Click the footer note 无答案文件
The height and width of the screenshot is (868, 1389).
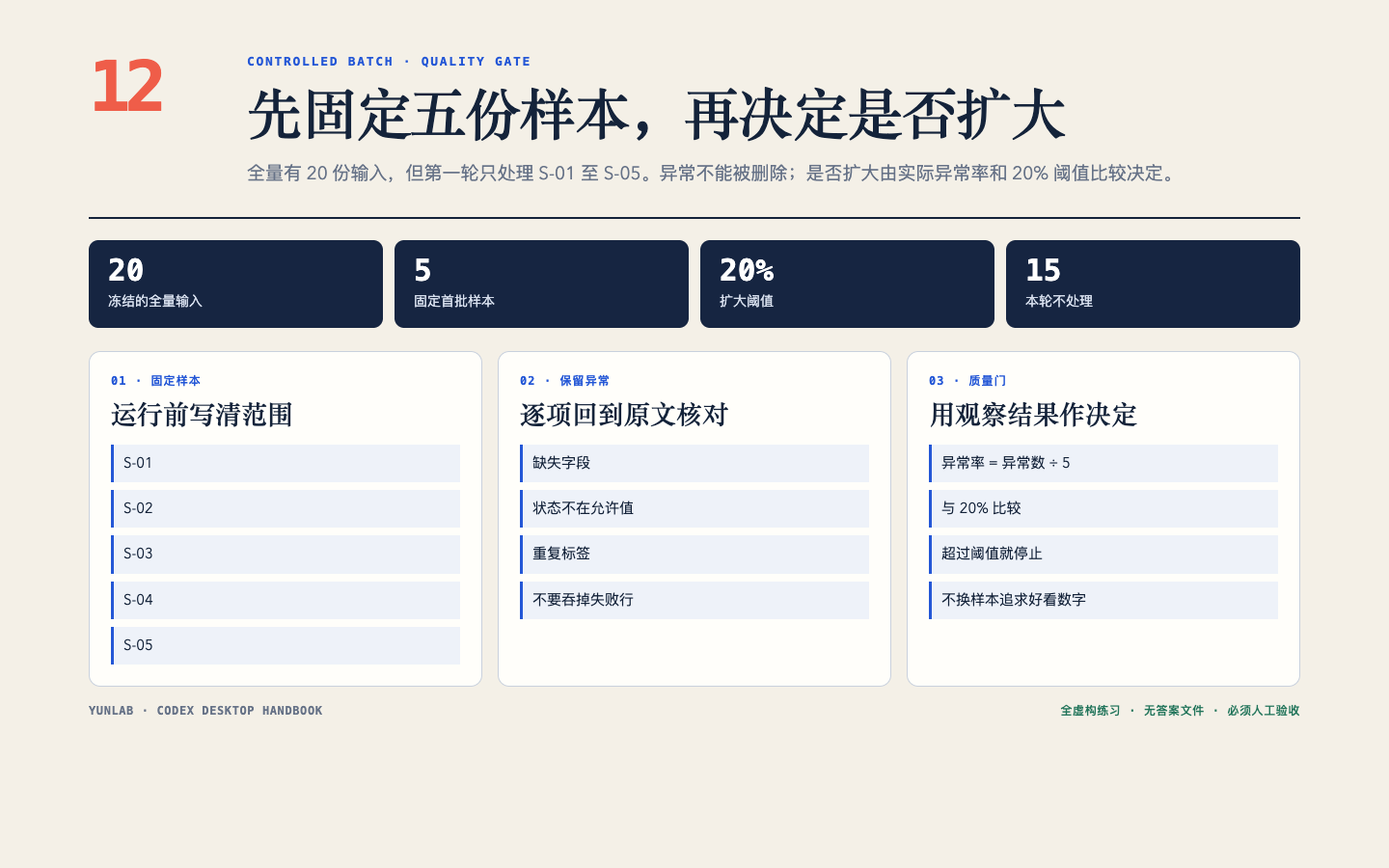pyautogui.click(x=1174, y=711)
